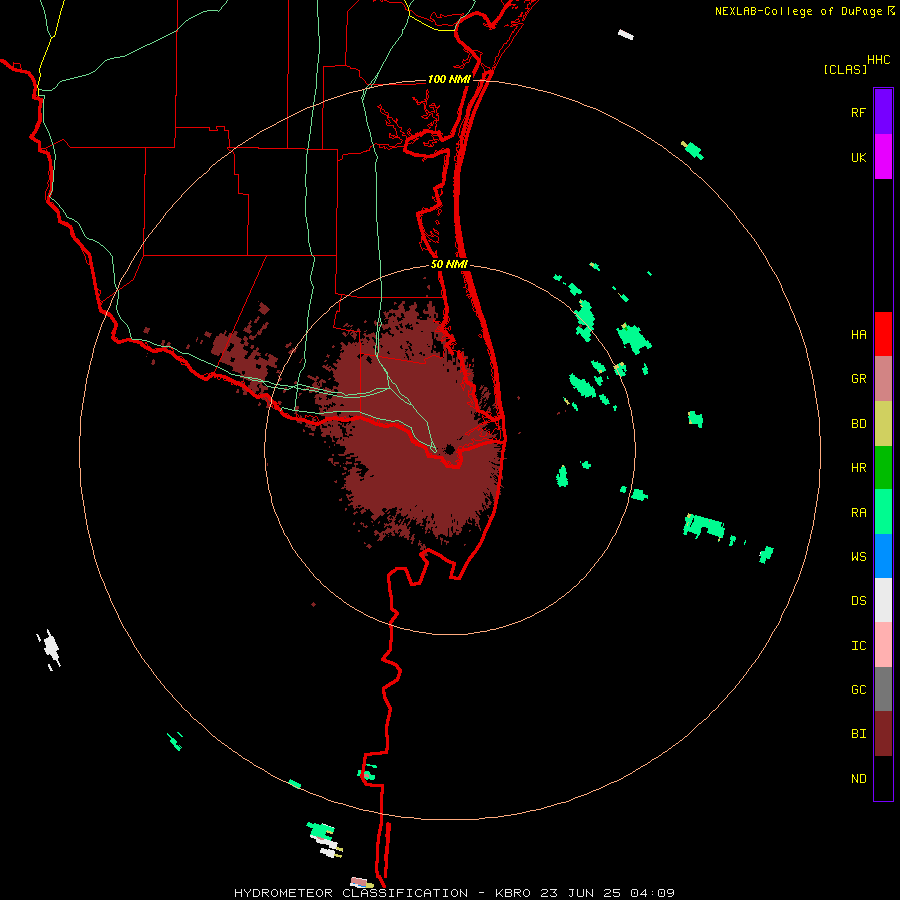Click the DS legend label

click(858, 601)
